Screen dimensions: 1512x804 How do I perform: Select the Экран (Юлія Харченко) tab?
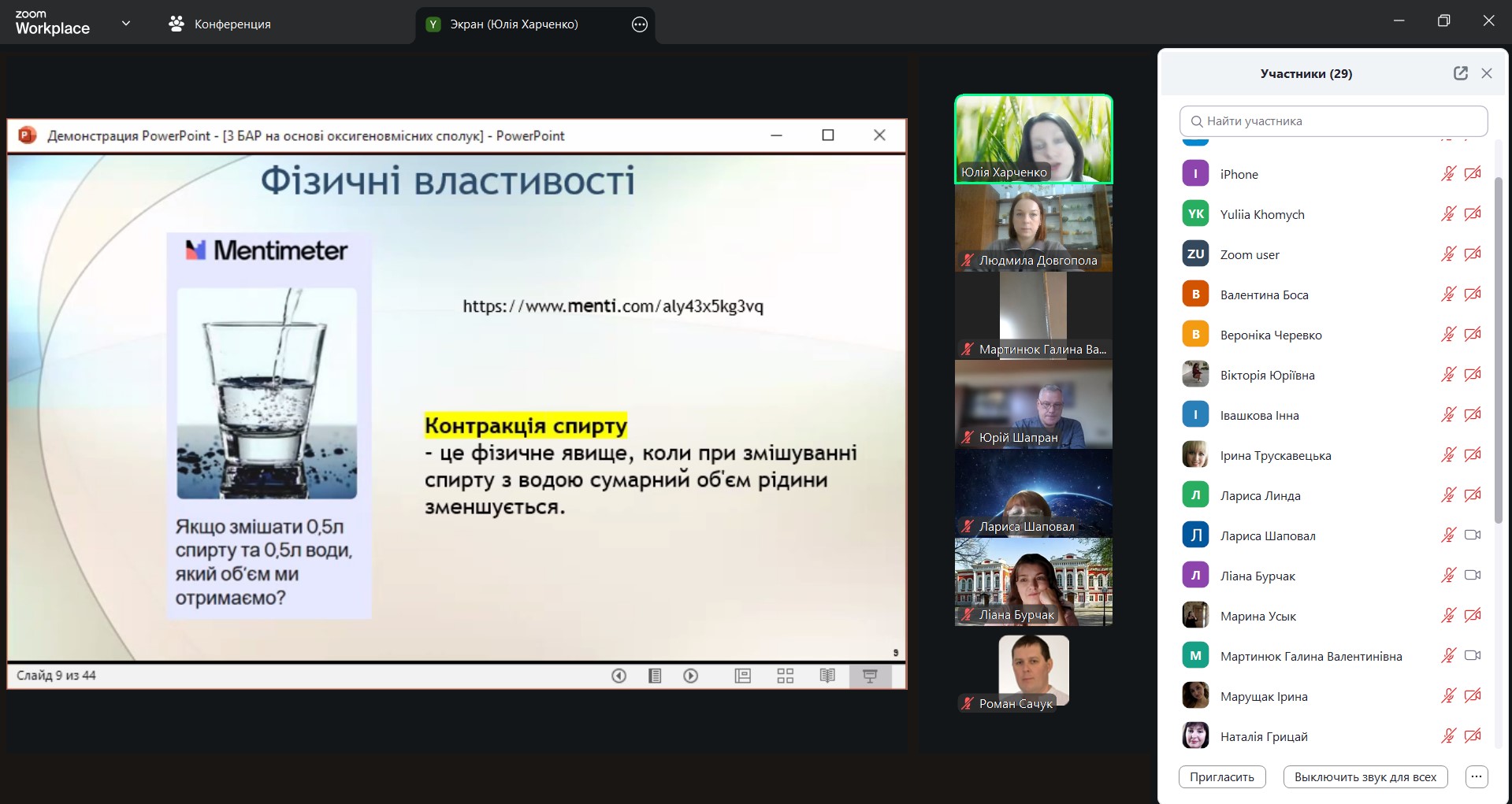(513, 24)
